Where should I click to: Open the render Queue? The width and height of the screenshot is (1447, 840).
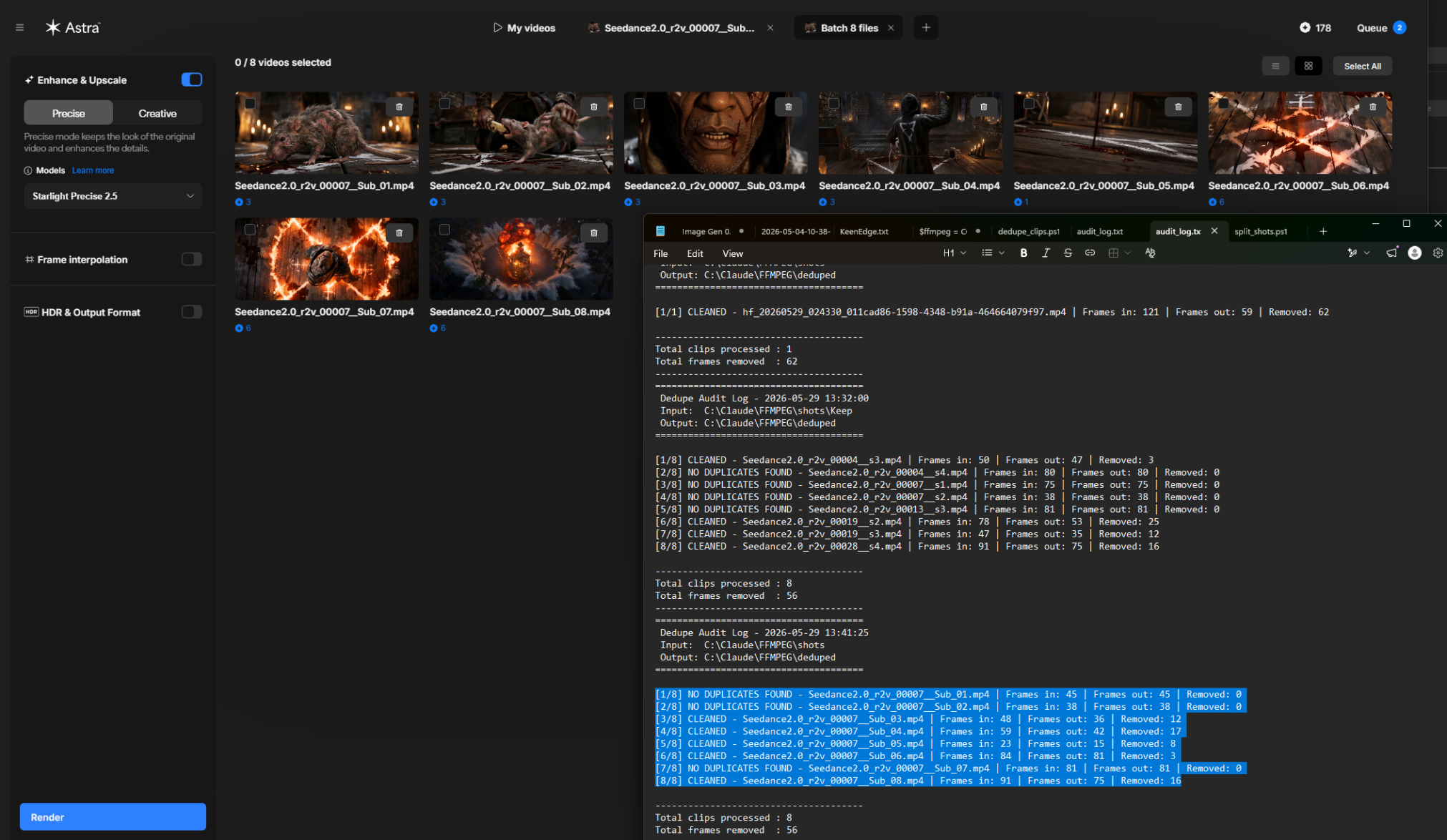point(1381,28)
